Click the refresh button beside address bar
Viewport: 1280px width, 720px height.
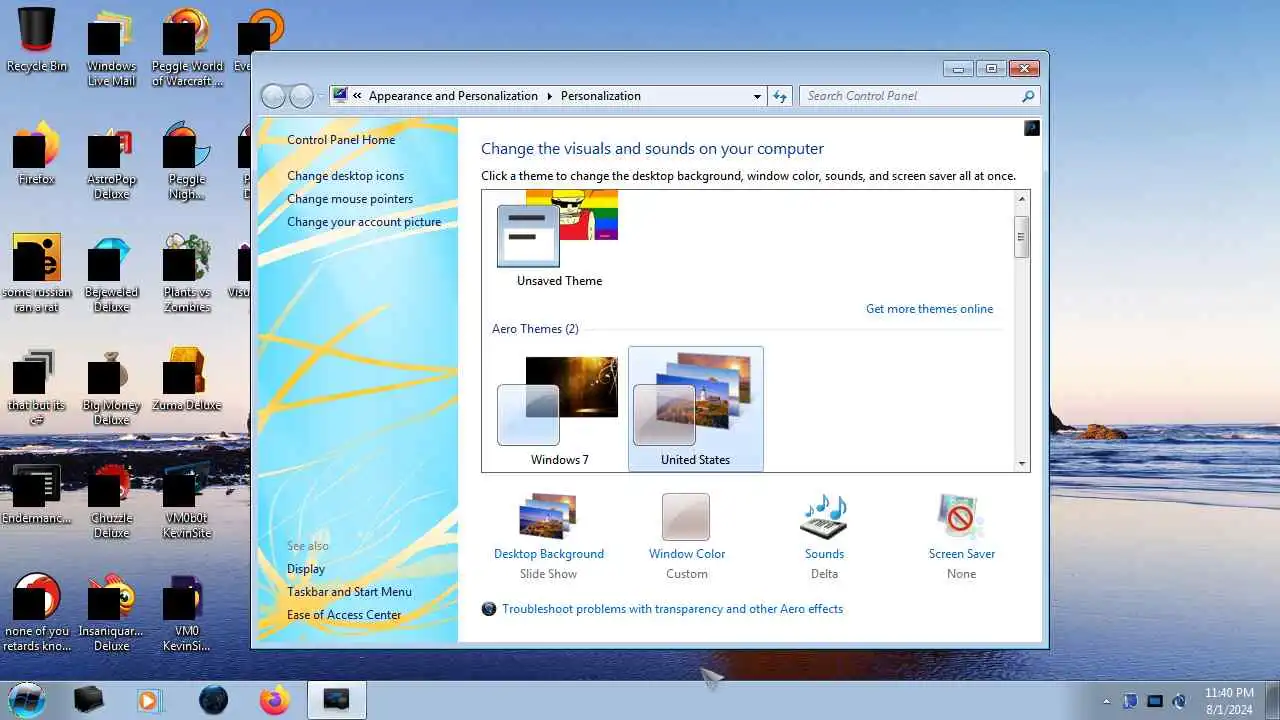coord(781,96)
